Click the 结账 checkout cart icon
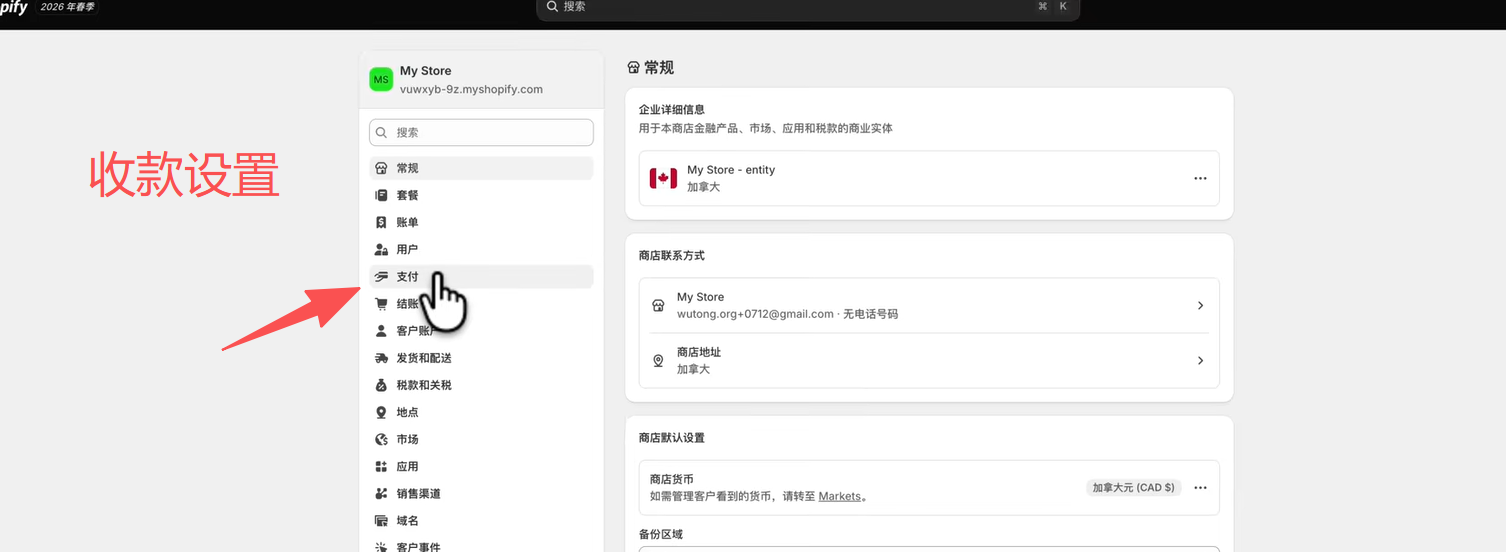 (x=381, y=304)
